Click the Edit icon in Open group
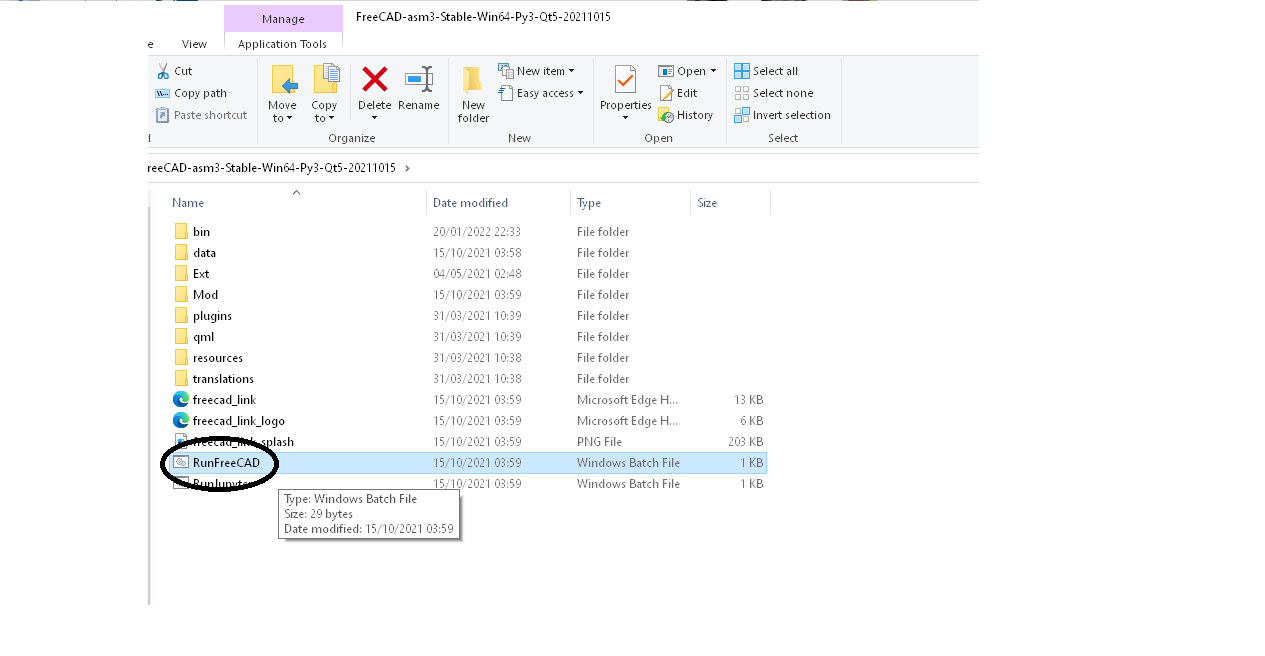 pyautogui.click(x=666, y=93)
